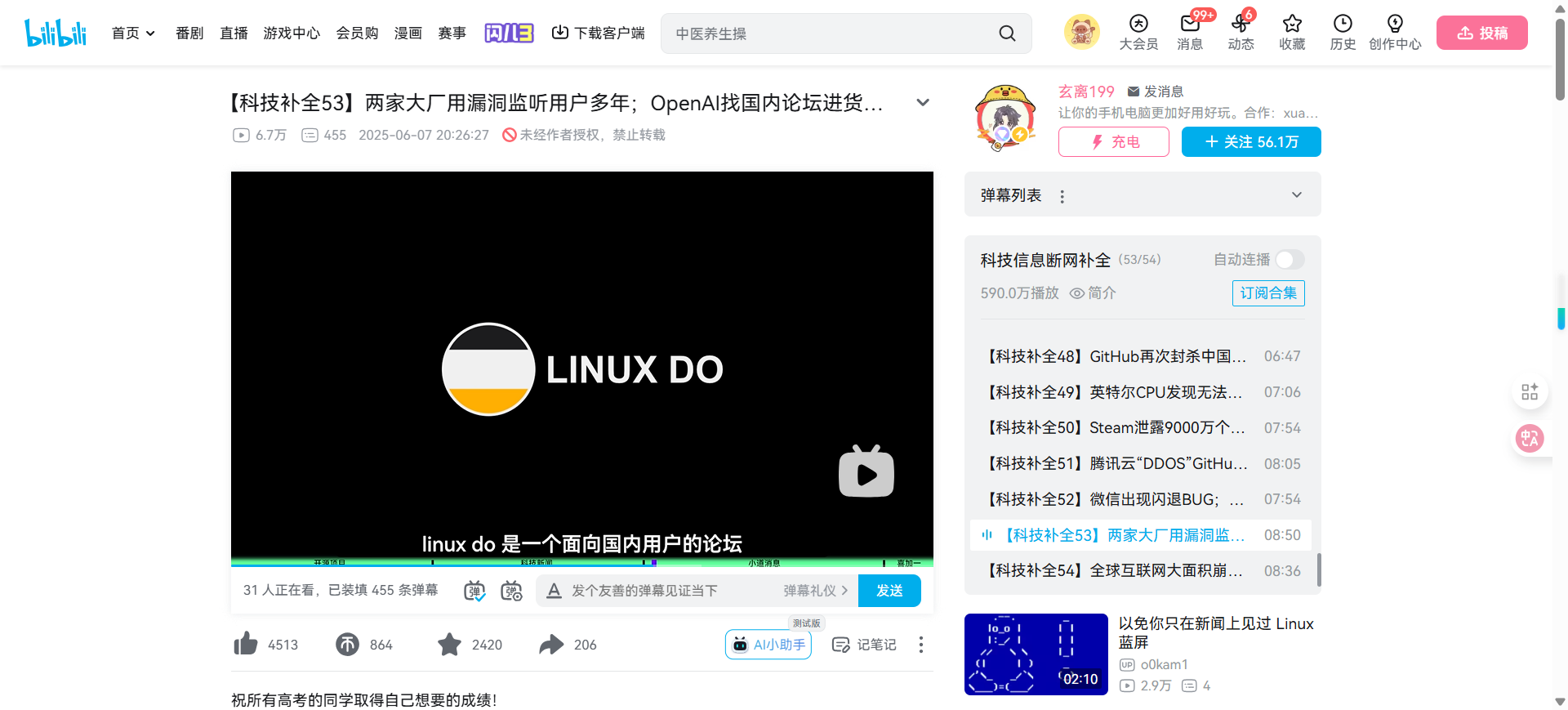Click the big play TV icon on video

[866, 471]
